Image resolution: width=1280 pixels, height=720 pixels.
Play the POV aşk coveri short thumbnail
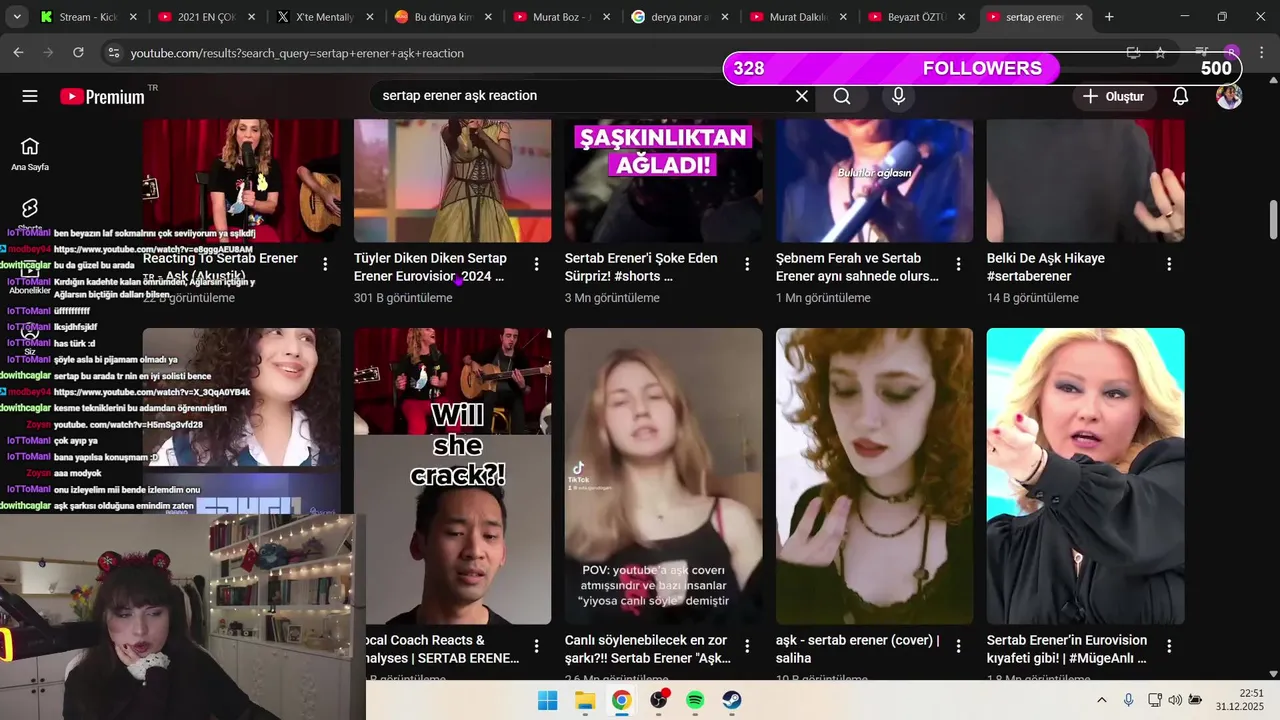pos(664,476)
